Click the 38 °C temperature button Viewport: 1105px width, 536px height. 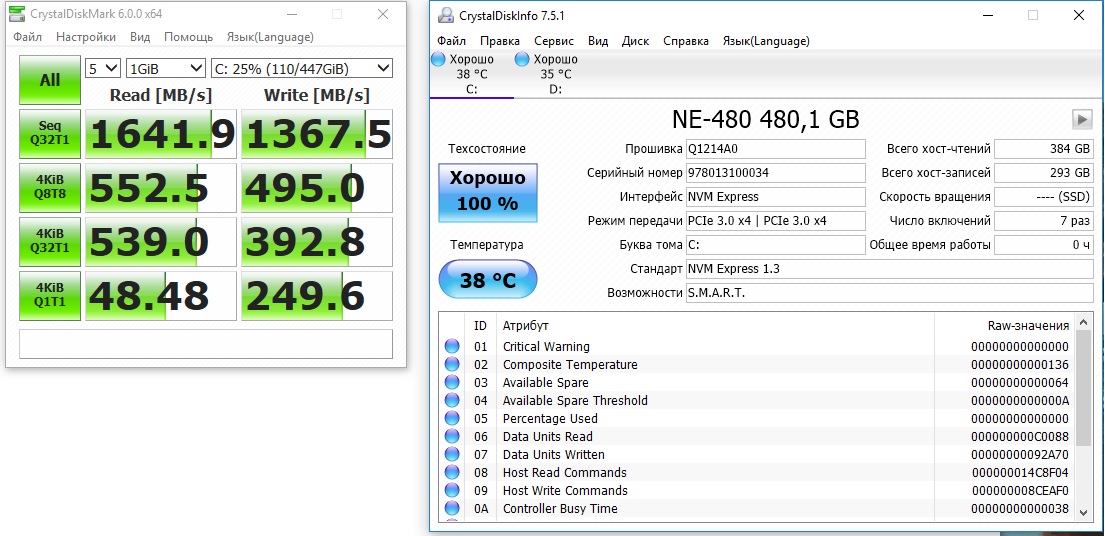pyautogui.click(x=488, y=280)
